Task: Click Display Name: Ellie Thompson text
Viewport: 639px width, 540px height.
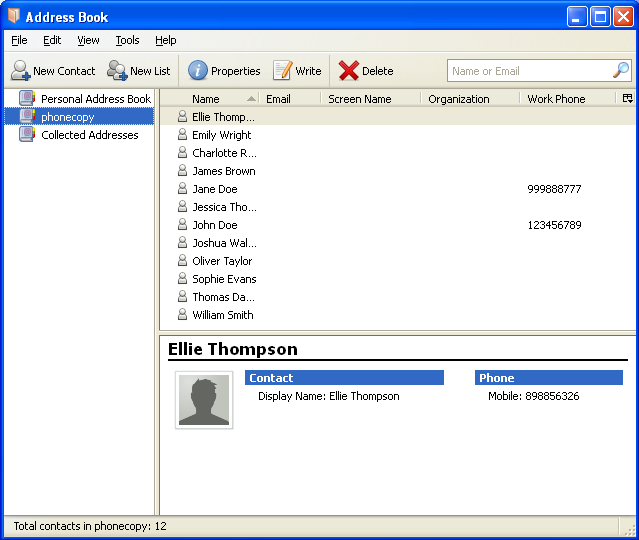Action: pyautogui.click(x=328, y=396)
